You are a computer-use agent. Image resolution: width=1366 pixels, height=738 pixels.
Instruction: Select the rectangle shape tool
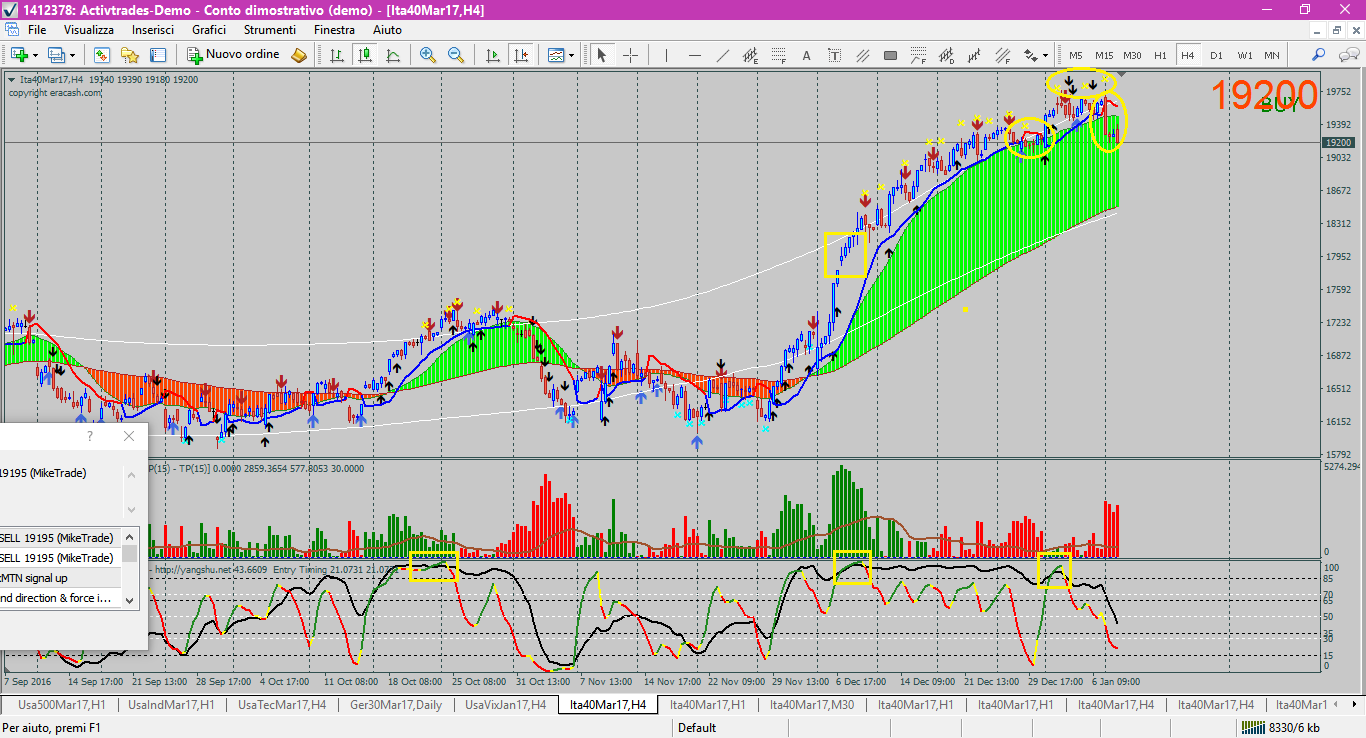click(x=890, y=55)
